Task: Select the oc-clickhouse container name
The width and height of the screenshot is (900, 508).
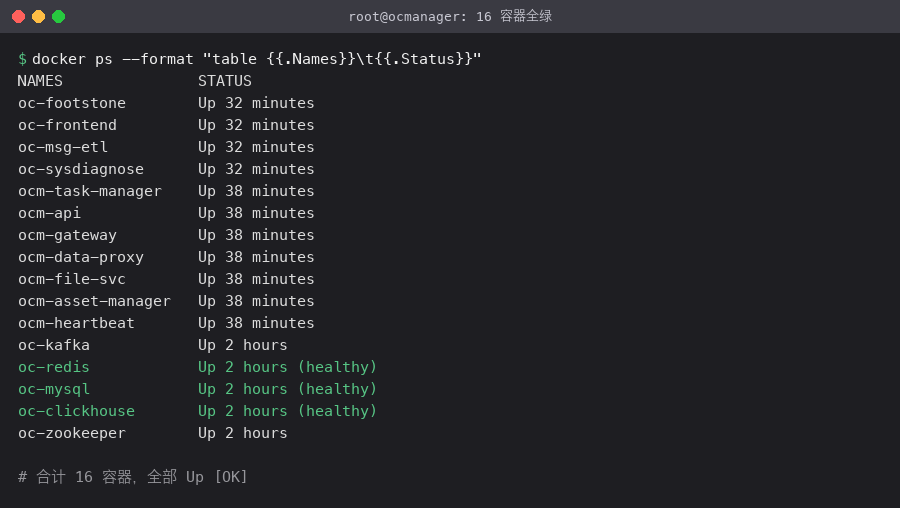Action: (x=76, y=411)
